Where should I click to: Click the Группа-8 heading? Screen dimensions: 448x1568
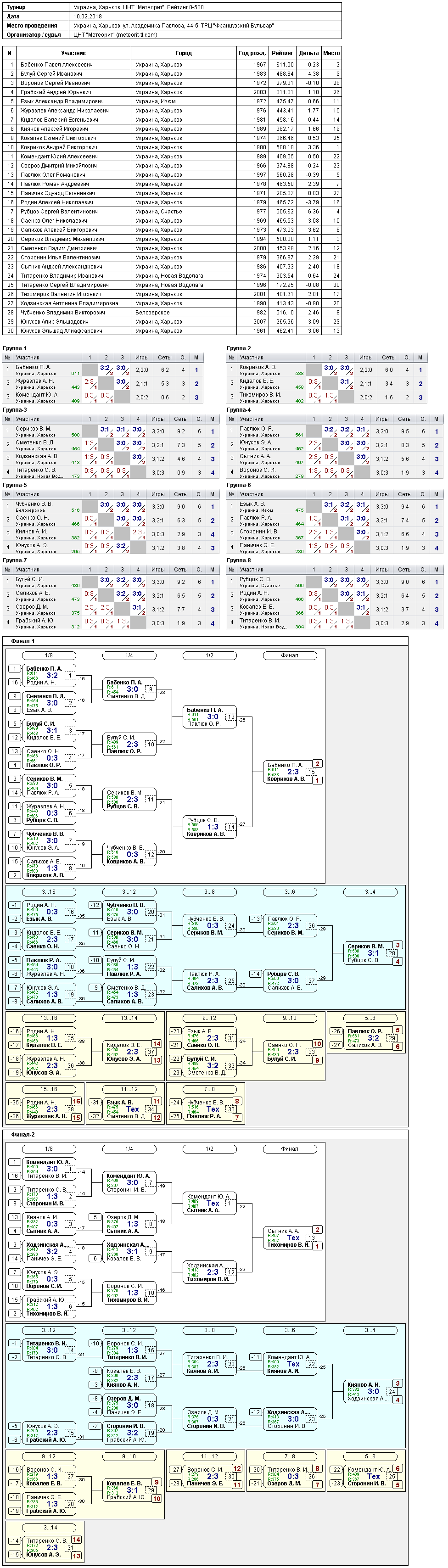239,560
